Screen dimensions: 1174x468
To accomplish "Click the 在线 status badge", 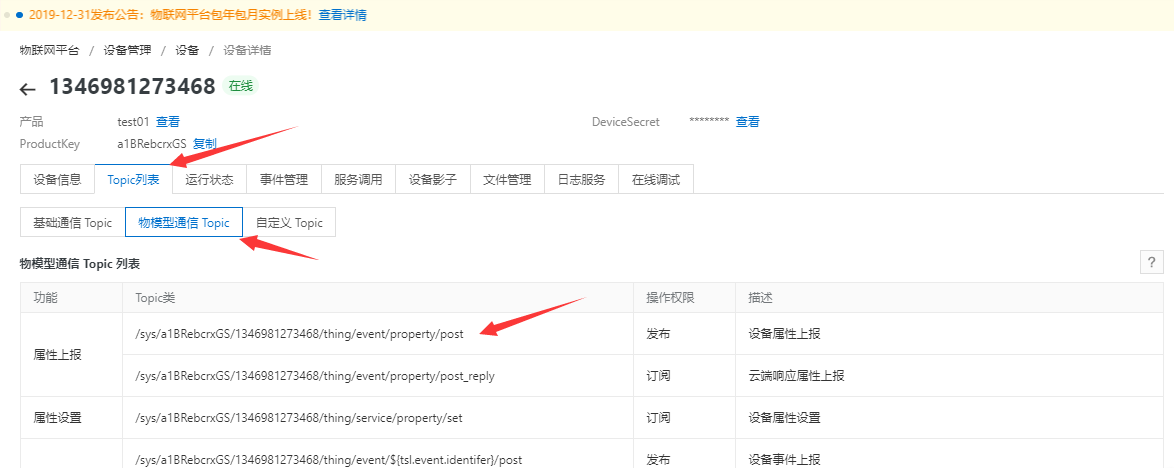I will coord(241,86).
